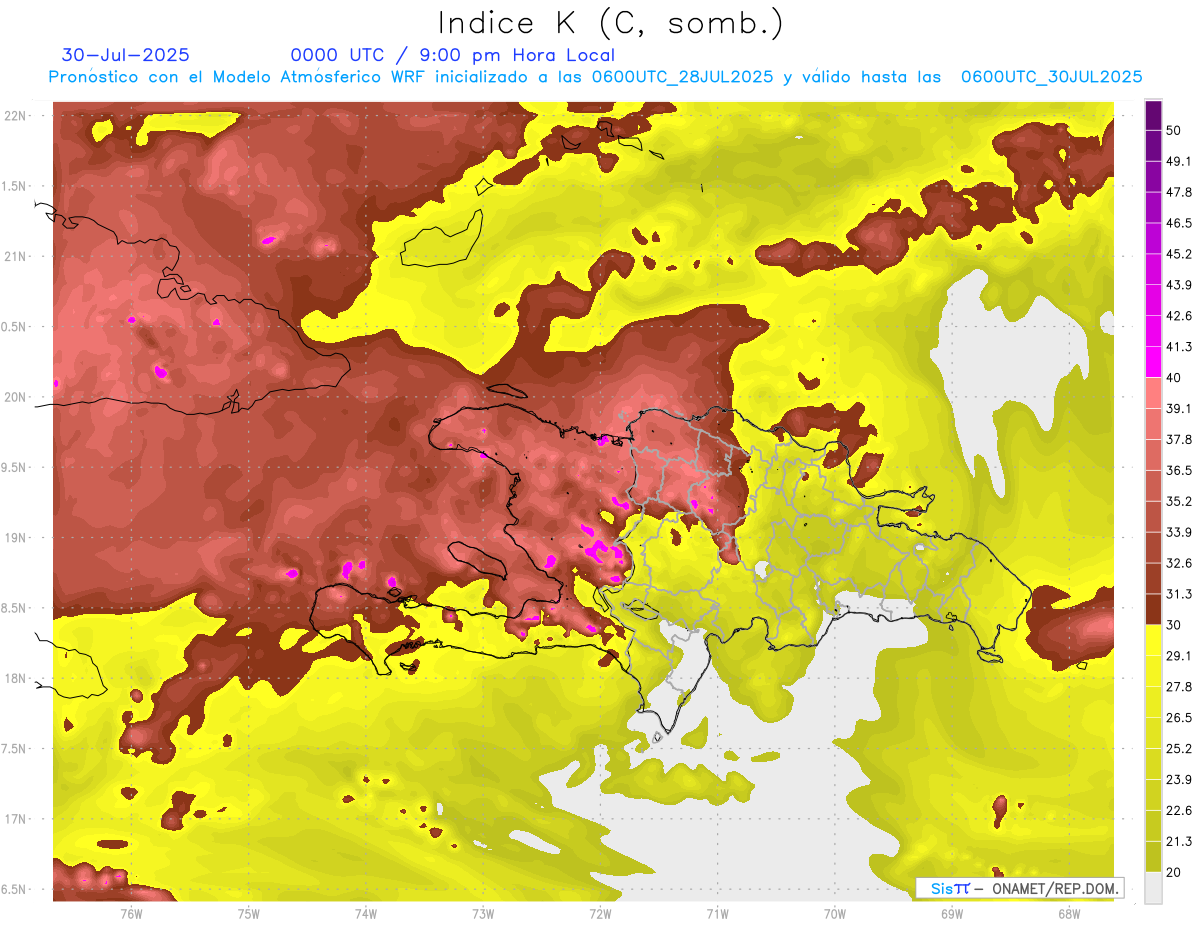The image size is (1200, 927).
Task: Click the color scale value "49.1"
Action: click(1179, 161)
